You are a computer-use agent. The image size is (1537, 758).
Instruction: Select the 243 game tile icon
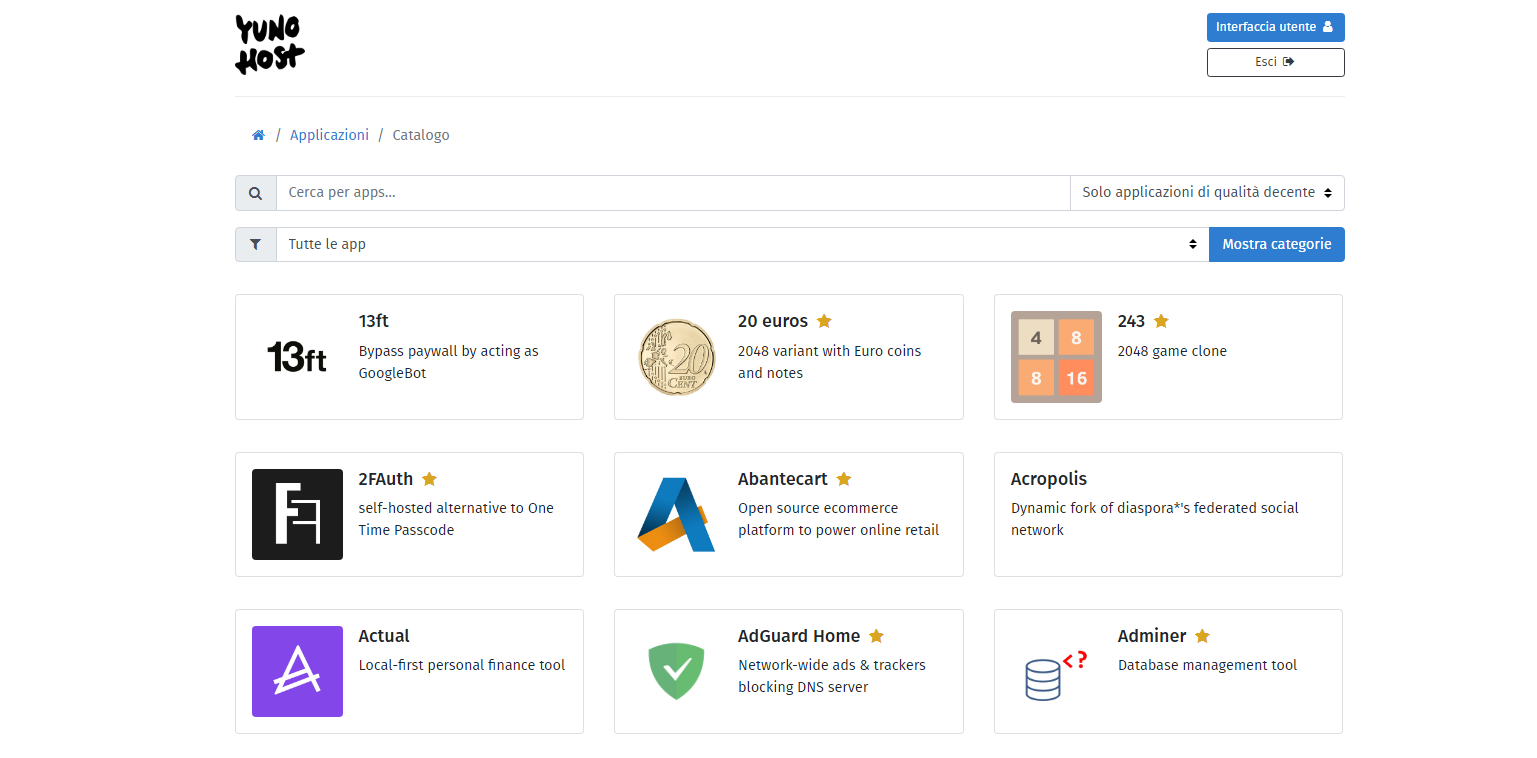1056,357
